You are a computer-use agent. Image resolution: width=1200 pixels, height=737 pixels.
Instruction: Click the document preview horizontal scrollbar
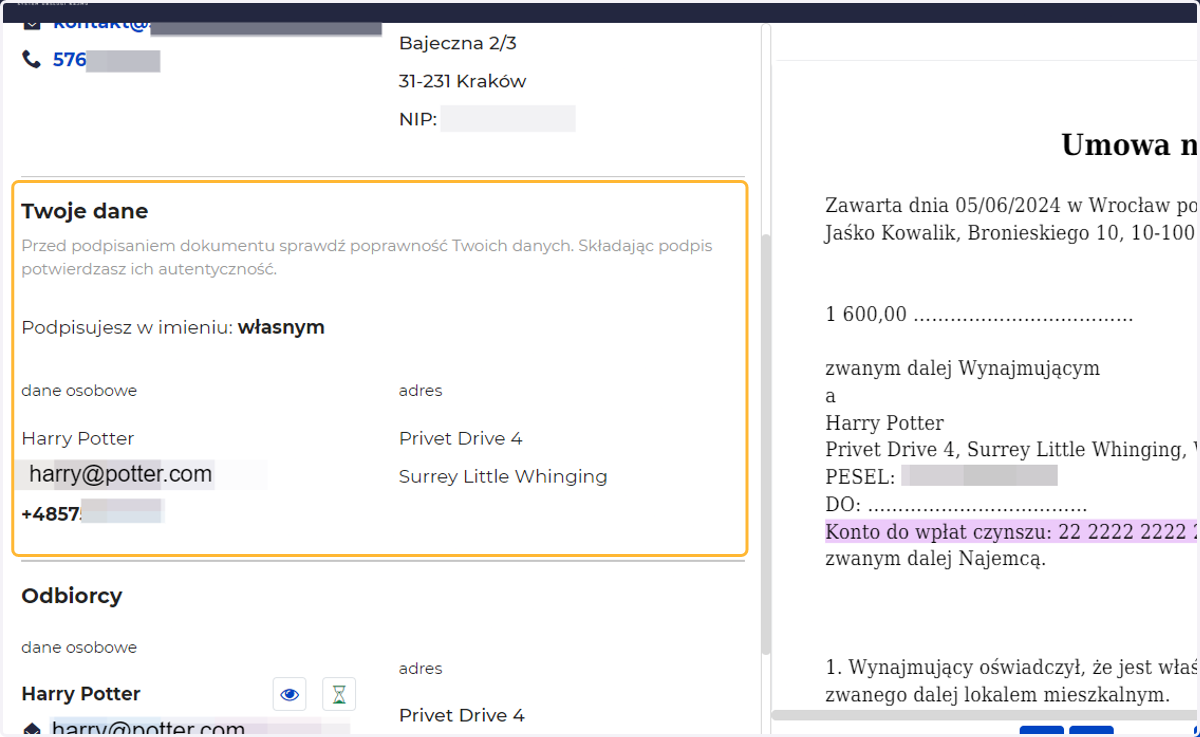point(985,715)
